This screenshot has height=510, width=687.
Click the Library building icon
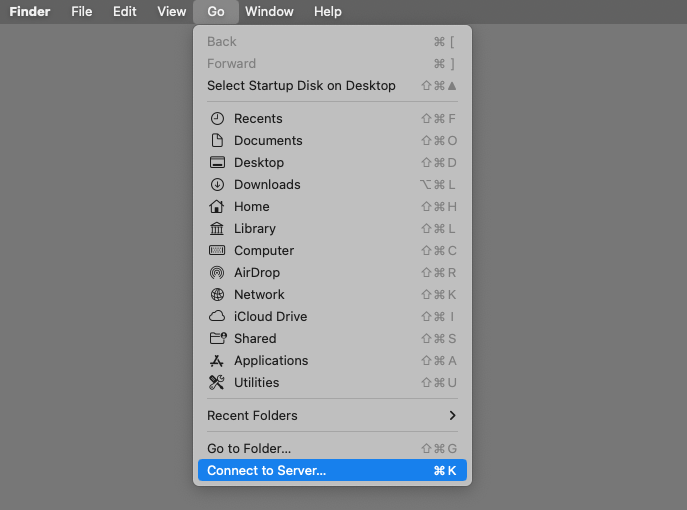pyautogui.click(x=216, y=228)
